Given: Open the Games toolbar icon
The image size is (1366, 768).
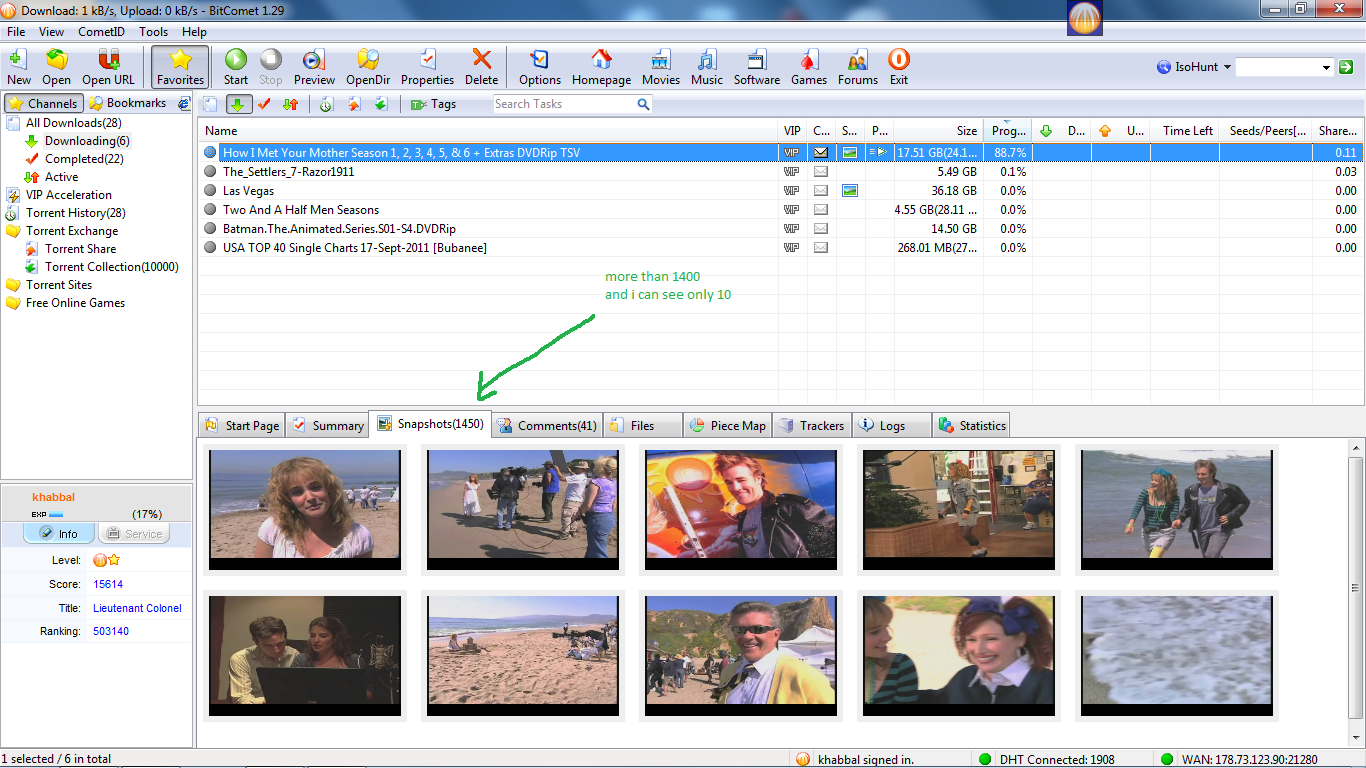Looking at the screenshot, I should (809, 67).
